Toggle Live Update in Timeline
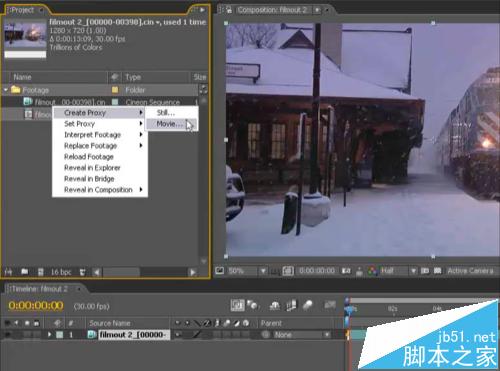The image size is (500, 371). 237,305
